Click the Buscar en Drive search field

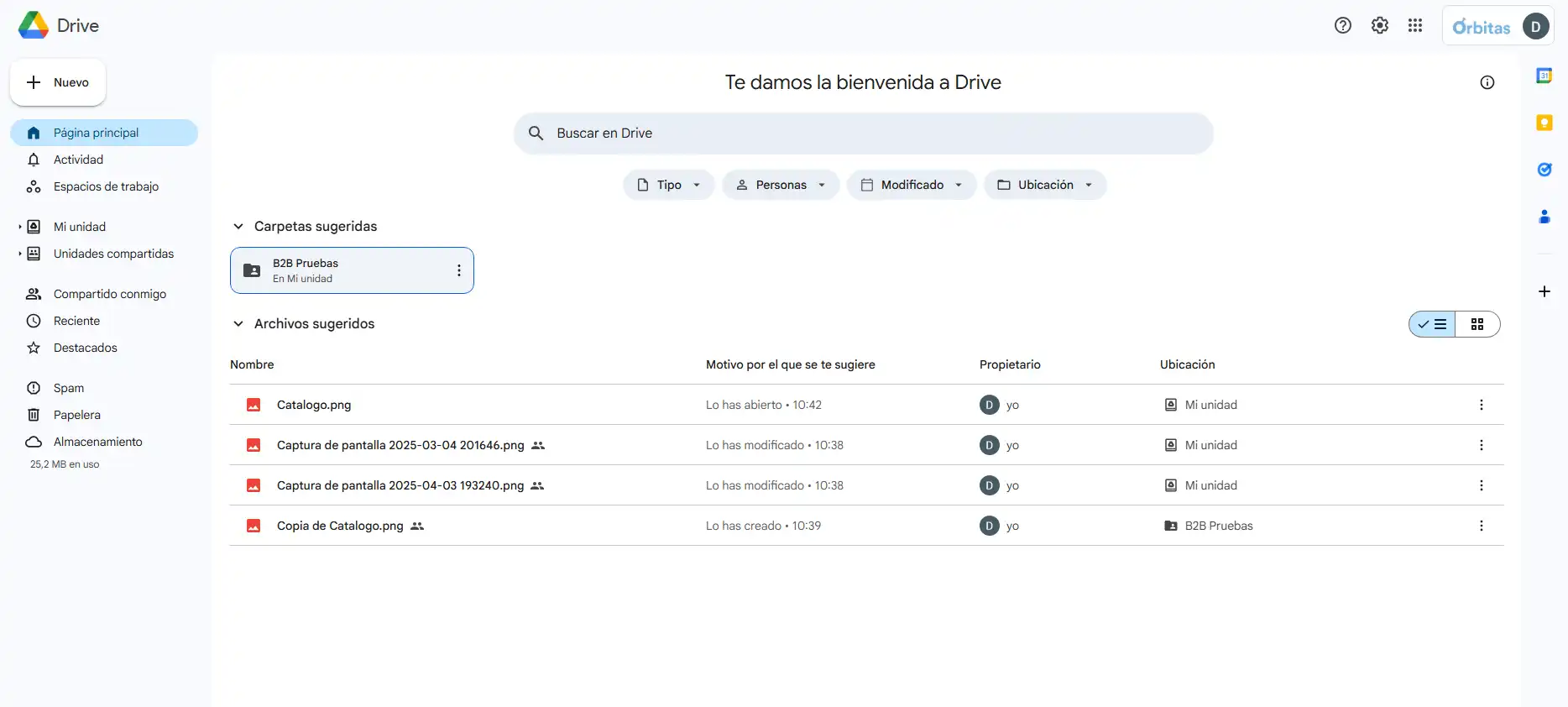tap(864, 133)
